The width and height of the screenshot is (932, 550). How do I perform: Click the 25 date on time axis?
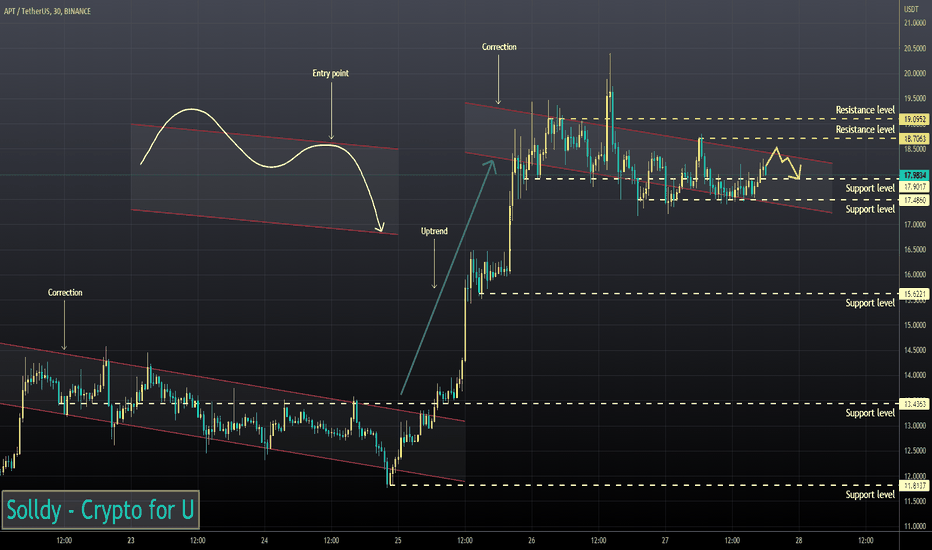(398, 540)
